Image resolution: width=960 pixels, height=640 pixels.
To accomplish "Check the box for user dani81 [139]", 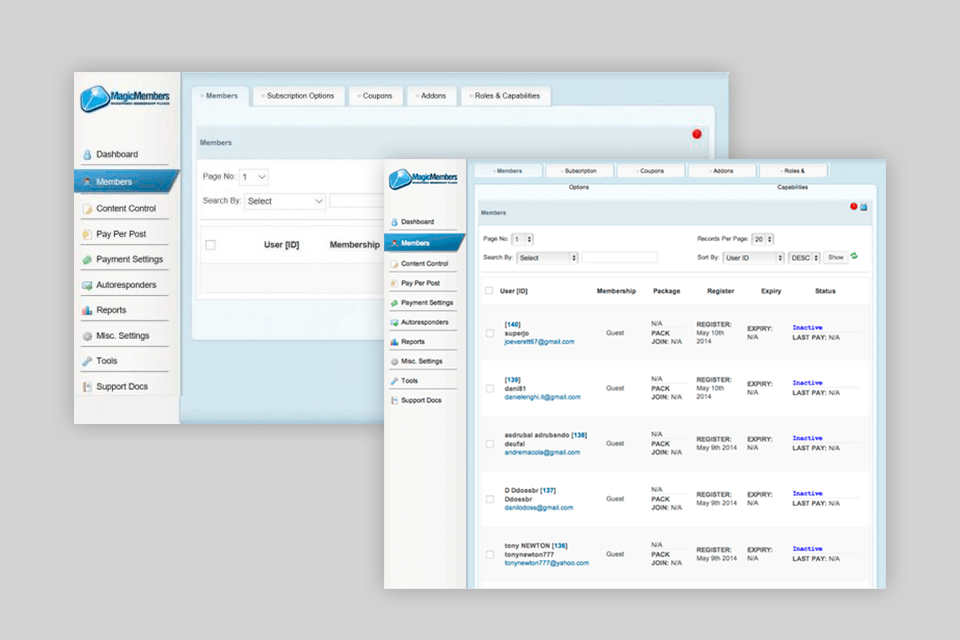I will point(490,388).
